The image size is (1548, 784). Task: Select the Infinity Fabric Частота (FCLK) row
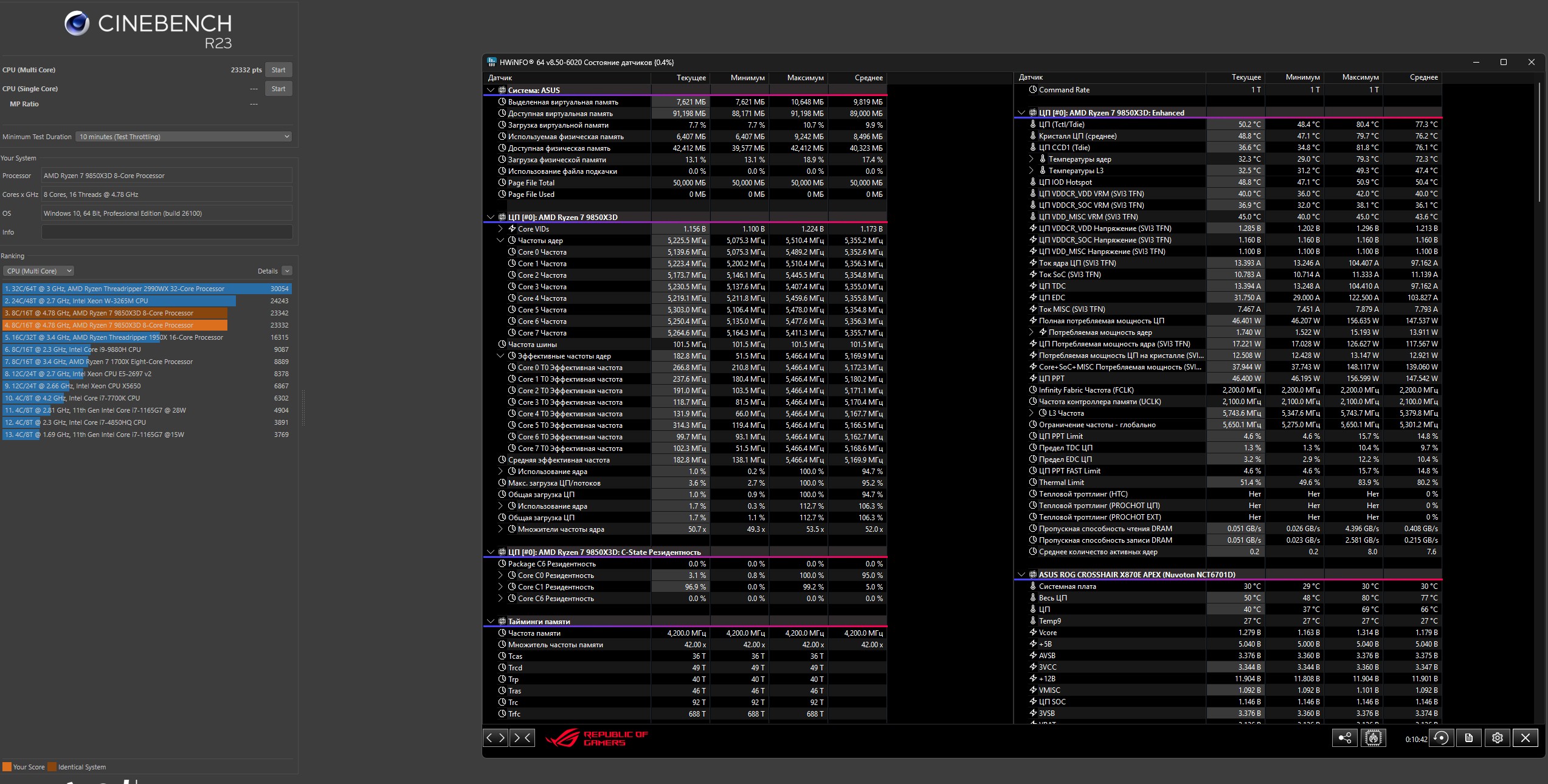[x=1228, y=390]
